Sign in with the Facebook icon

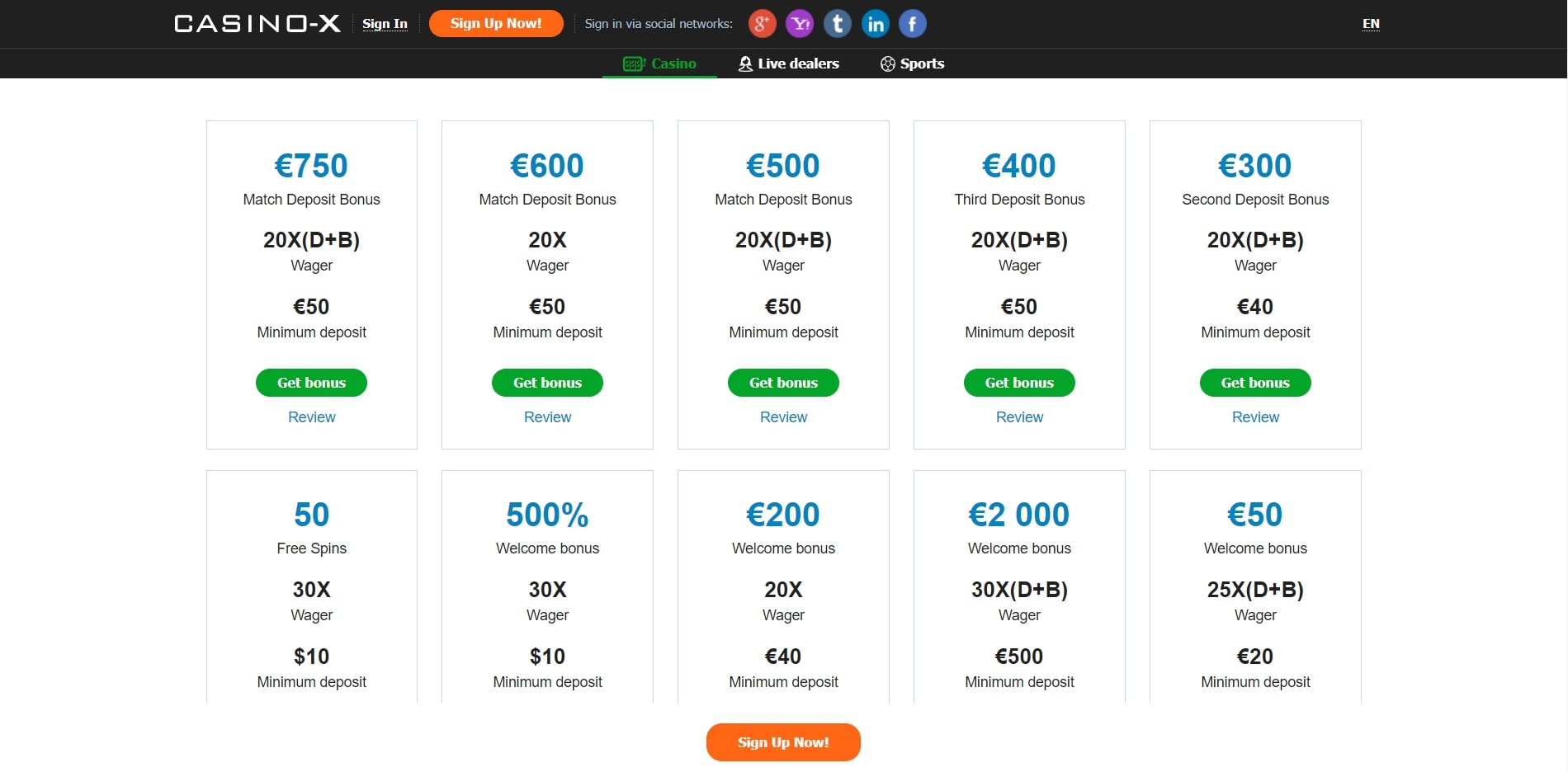tap(913, 24)
